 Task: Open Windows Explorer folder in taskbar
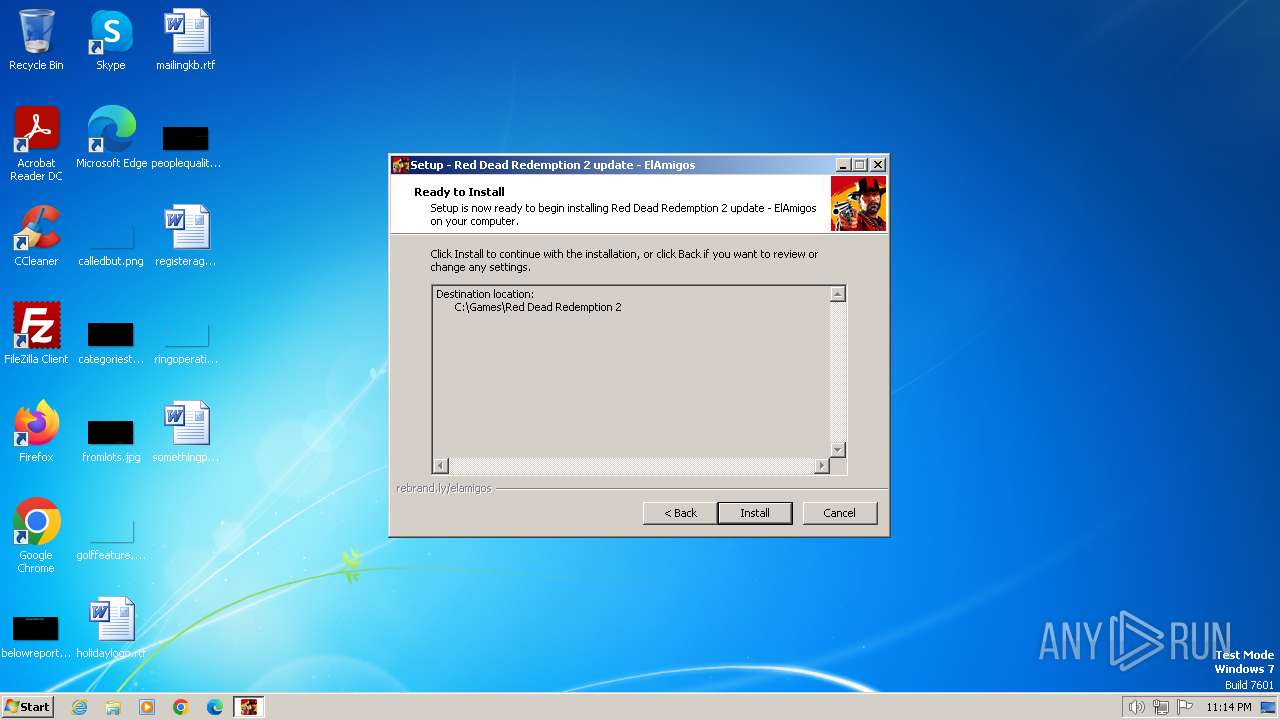113,707
